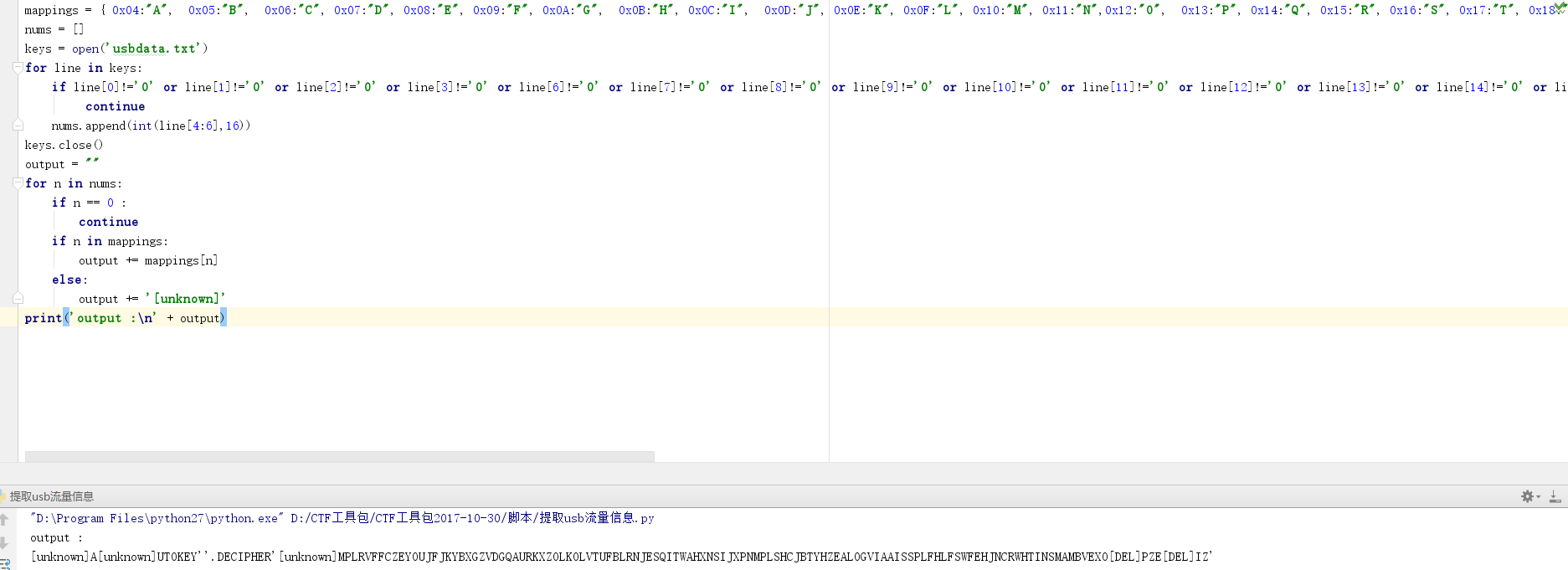The width and height of the screenshot is (1568, 570).
Task: Click on the print statement line
Action: (126, 318)
